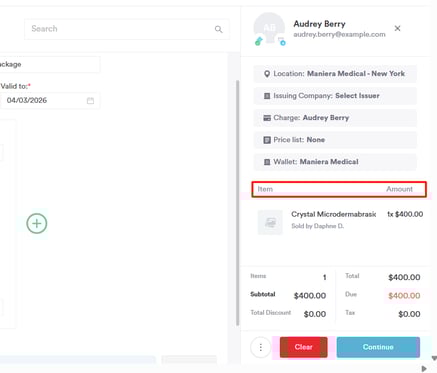437x373 pixels.
Task: Open the Valid to calendar picker icon
Action: [x=90, y=101]
